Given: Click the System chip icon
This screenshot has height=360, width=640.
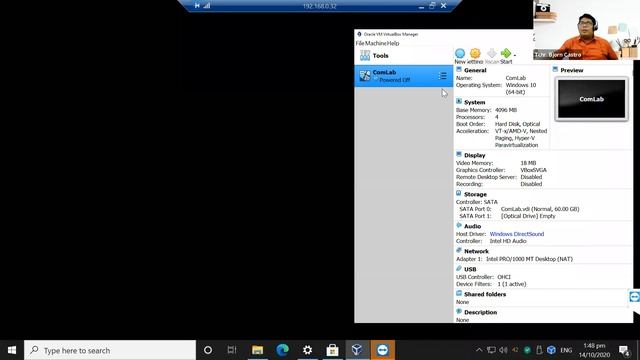Looking at the screenshot, I should (x=459, y=101).
